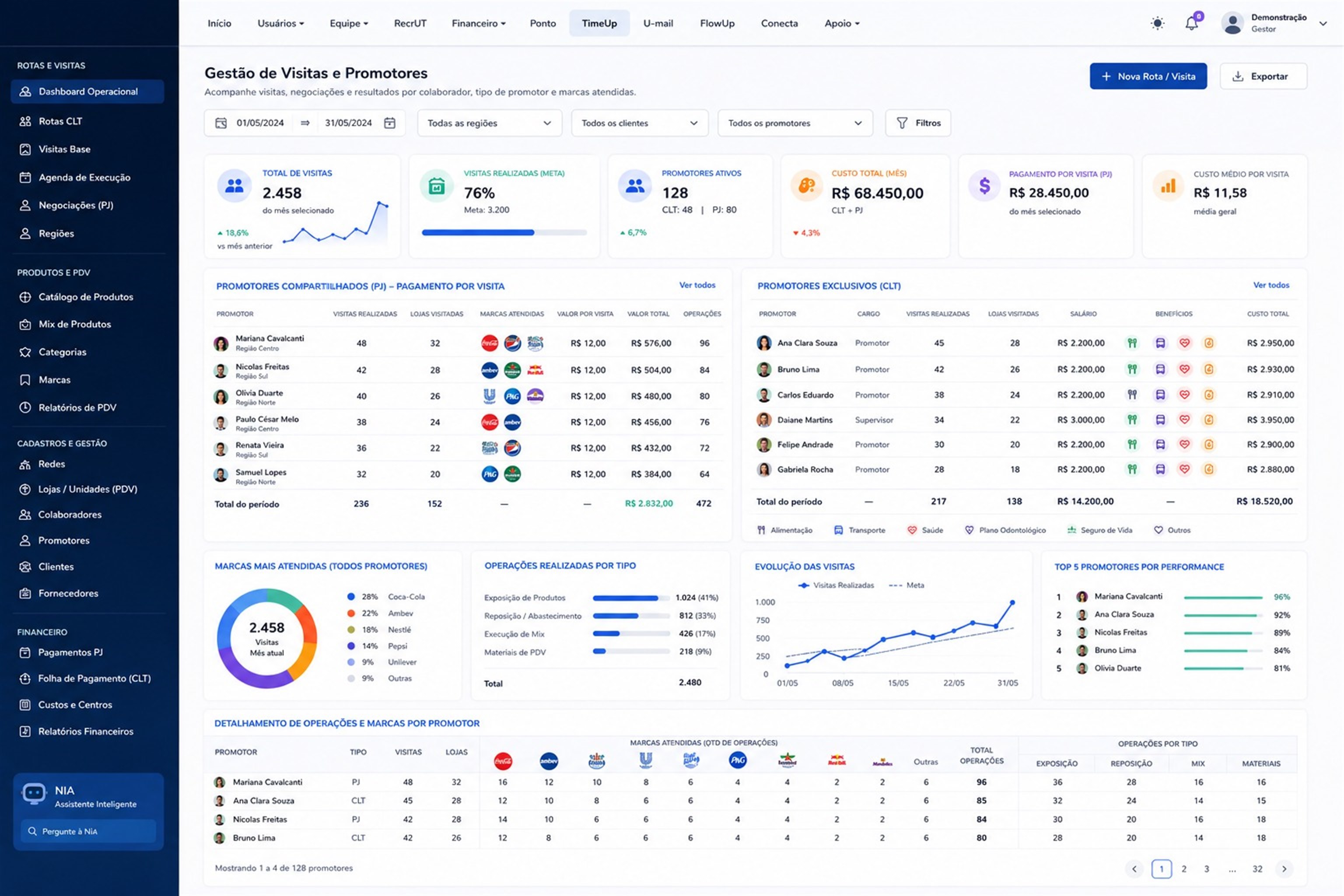Click the Relatórios de PDV icon
1344x896 pixels.
click(25, 407)
